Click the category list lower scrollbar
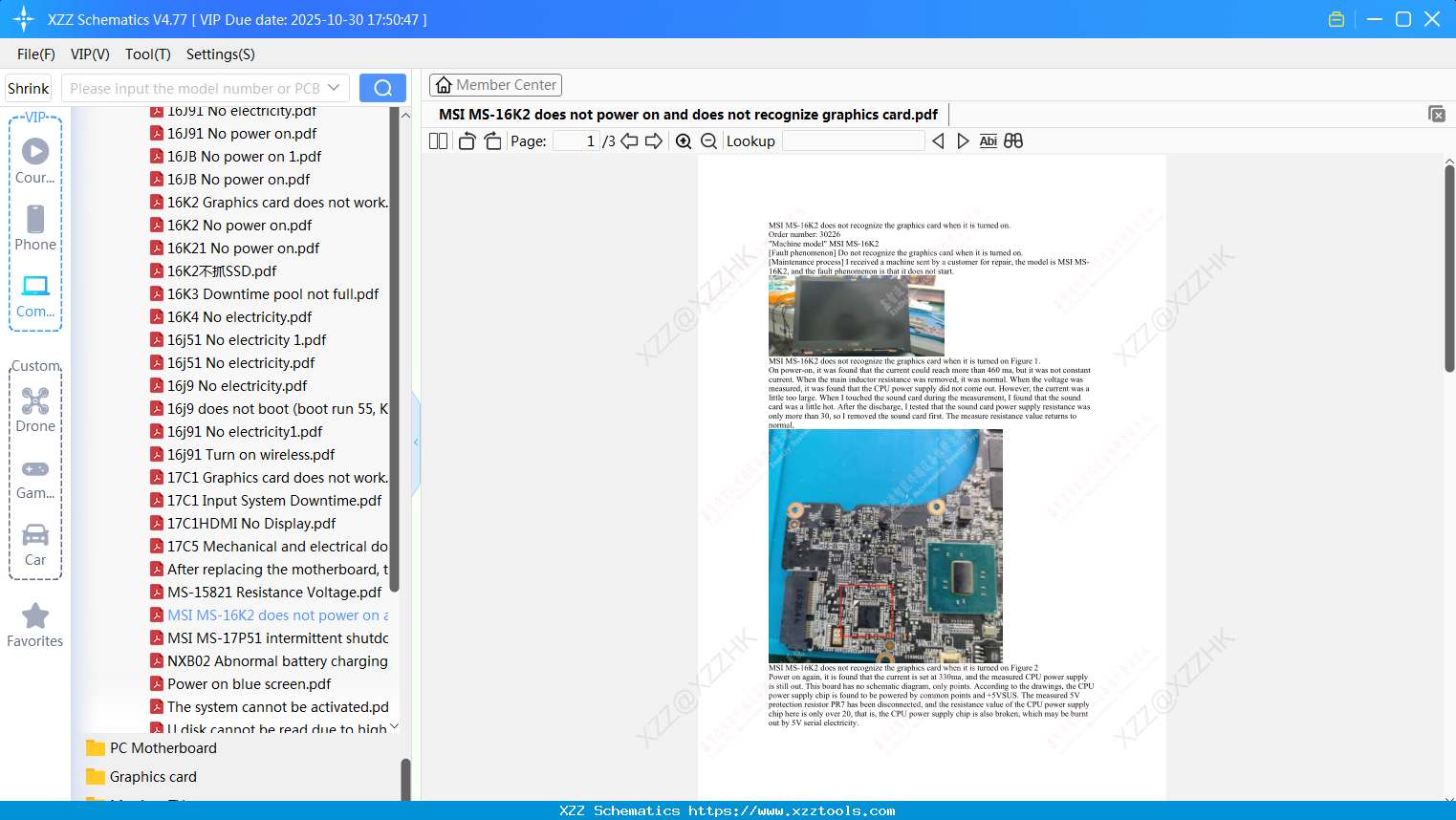Viewport: 1456px width, 820px height. (405, 779)
